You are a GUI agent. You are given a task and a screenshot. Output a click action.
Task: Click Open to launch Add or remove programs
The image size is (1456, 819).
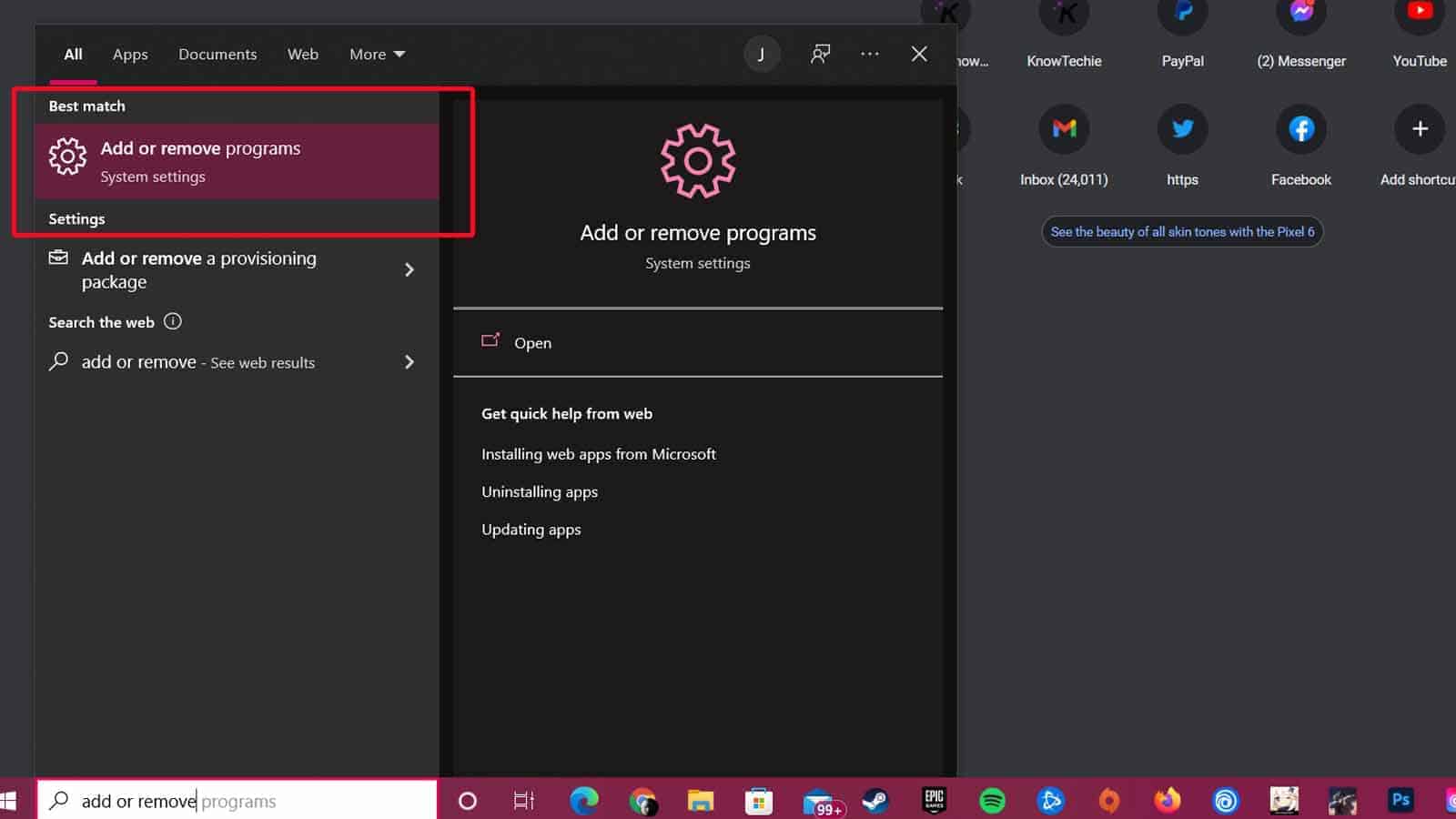tap(532, 343)
